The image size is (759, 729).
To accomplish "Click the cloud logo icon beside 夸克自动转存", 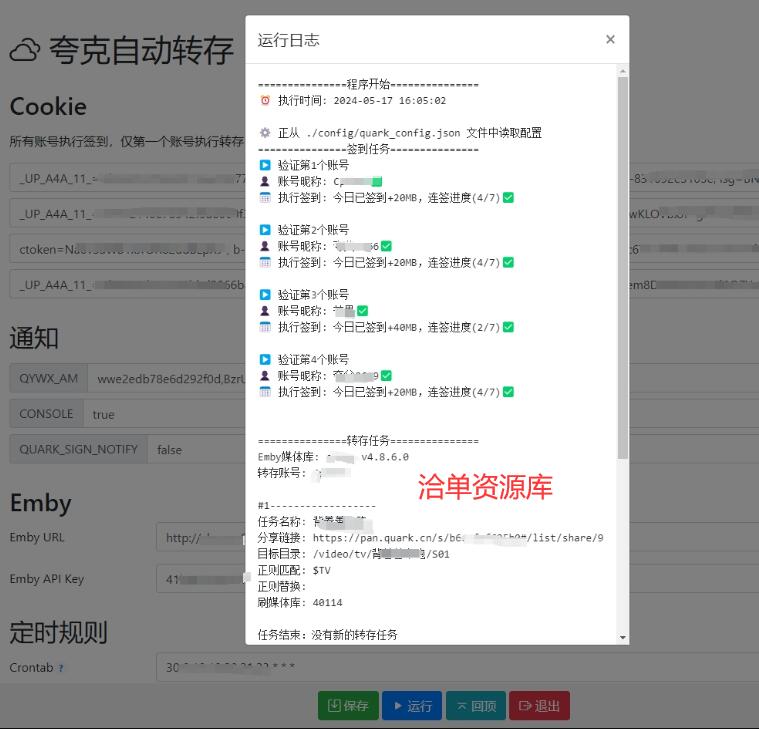I will [25, 50].
